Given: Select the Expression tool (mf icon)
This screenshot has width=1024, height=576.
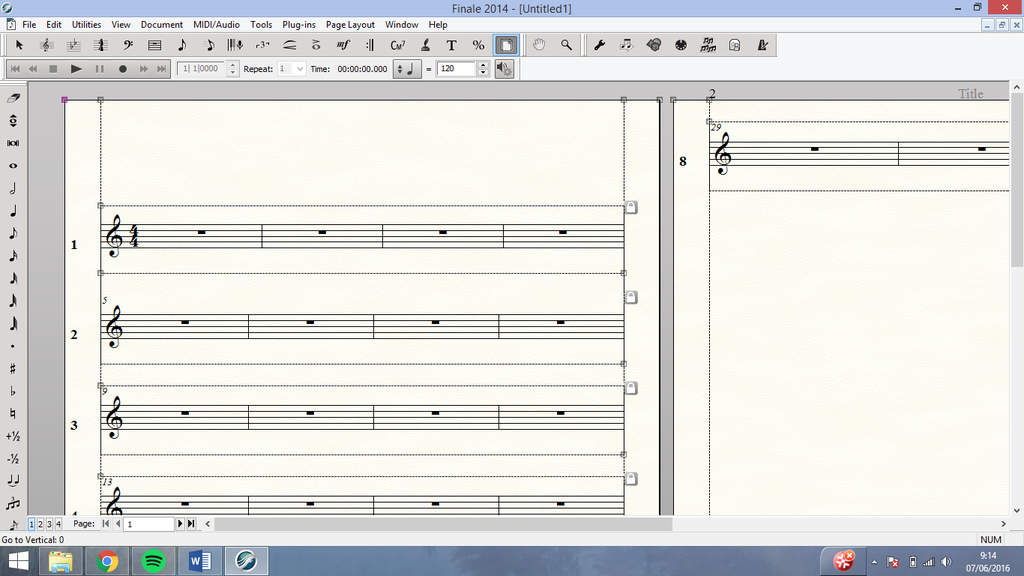Looking at the screenshot, I should [343, 45].
